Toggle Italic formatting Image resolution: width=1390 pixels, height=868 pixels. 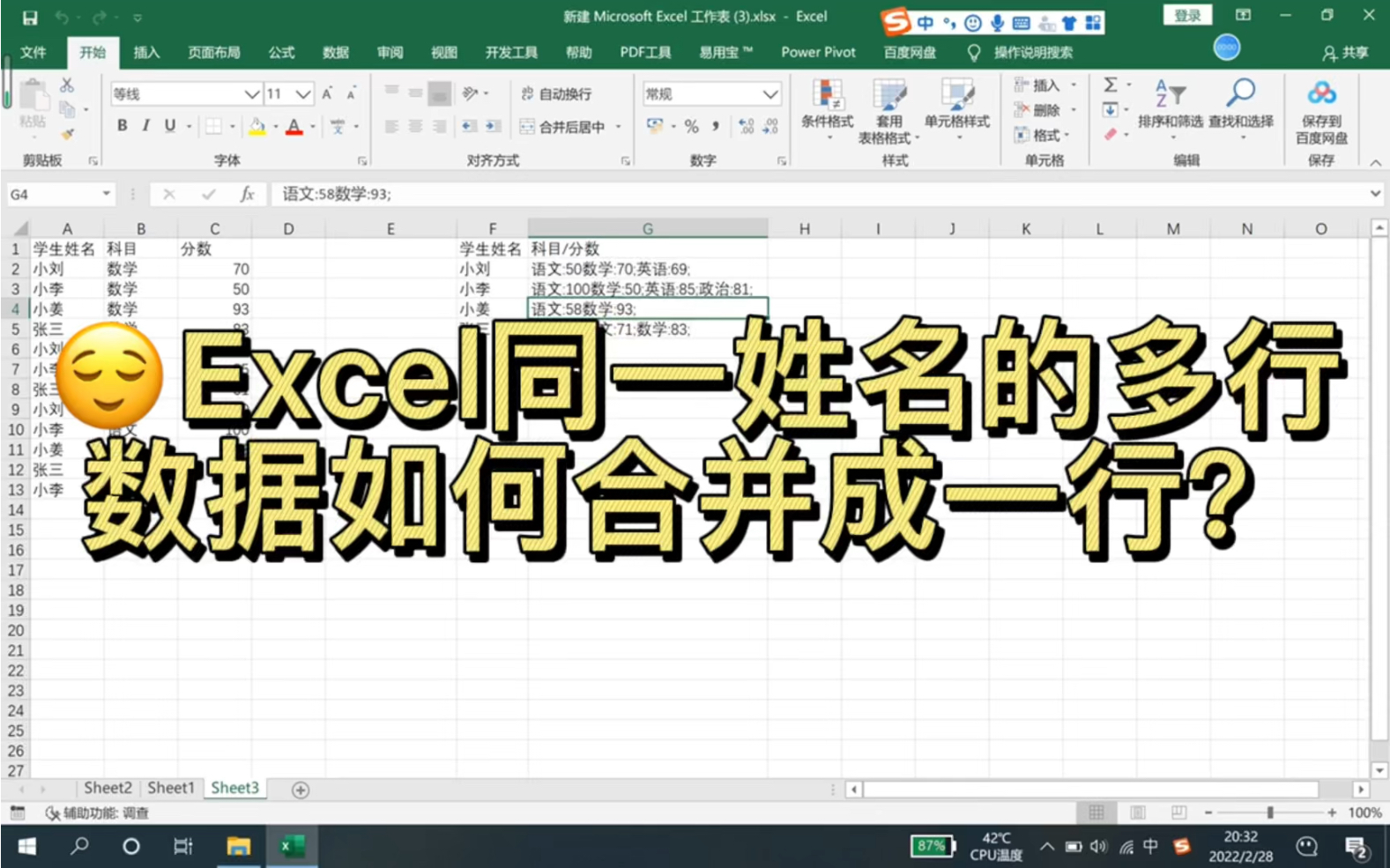(146, 126)
